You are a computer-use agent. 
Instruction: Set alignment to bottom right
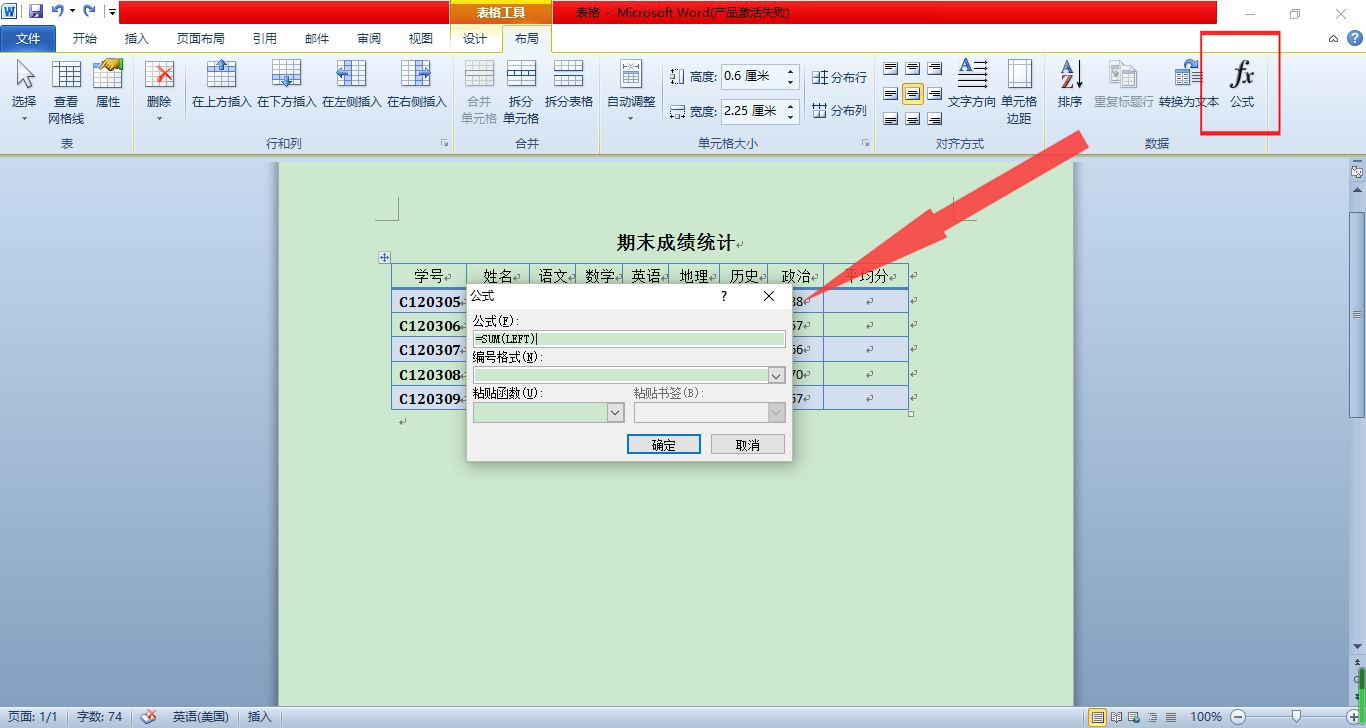(934, 119)
